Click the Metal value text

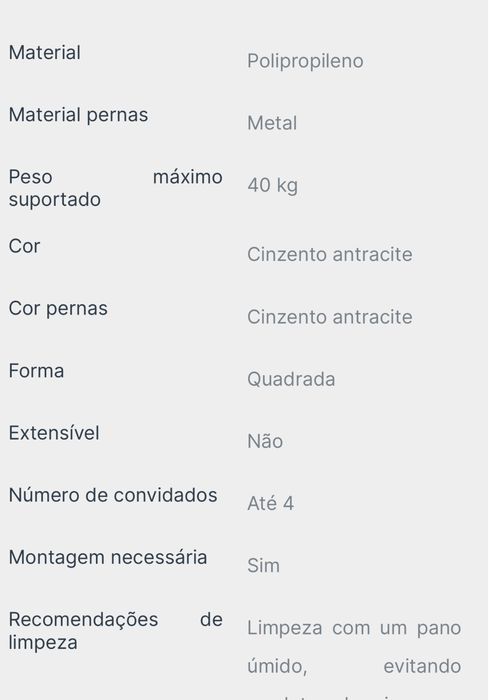point(272,123)
